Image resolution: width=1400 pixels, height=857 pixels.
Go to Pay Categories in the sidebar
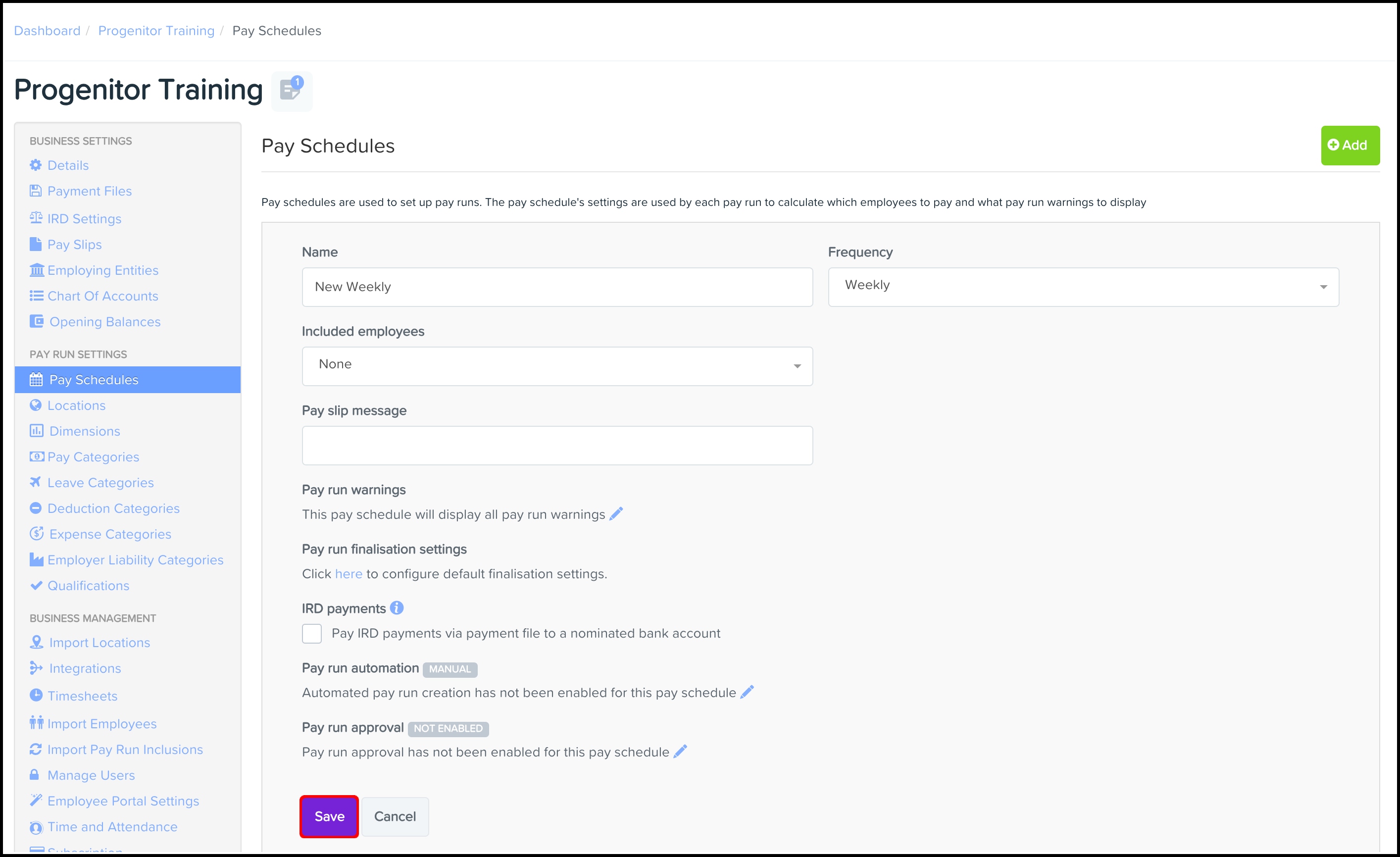[x=93, y=457]
